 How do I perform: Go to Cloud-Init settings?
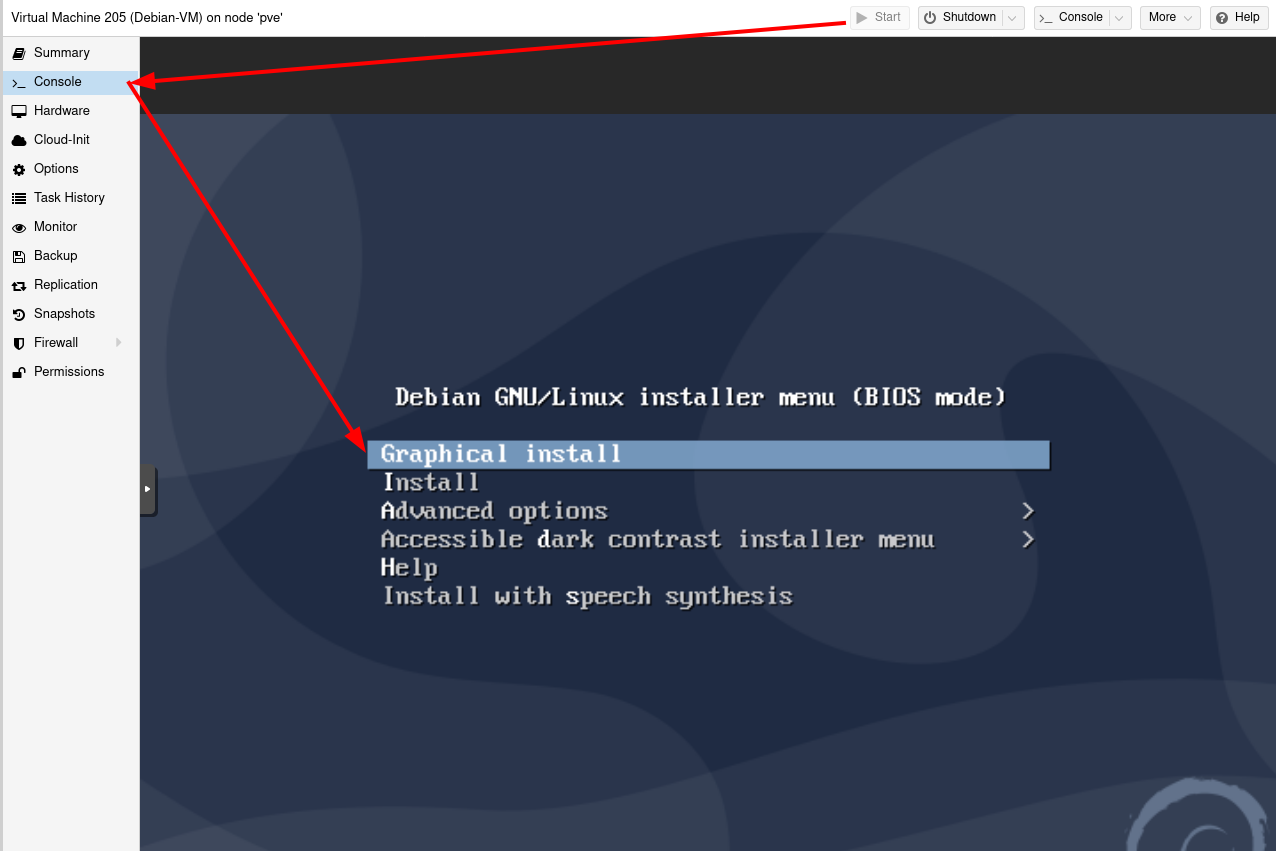[x=71, y=140]
